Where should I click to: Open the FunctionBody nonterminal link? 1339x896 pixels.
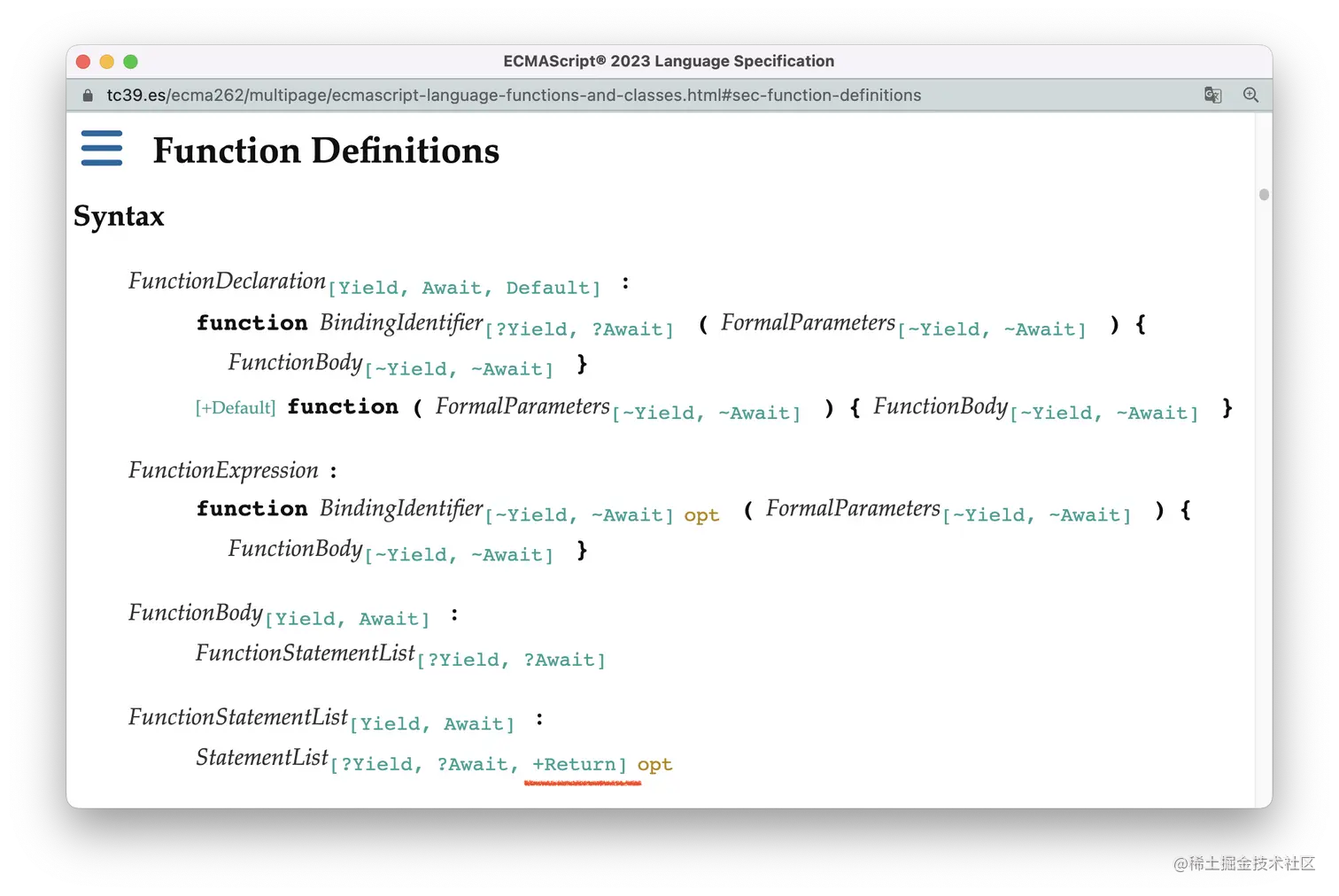295,362
